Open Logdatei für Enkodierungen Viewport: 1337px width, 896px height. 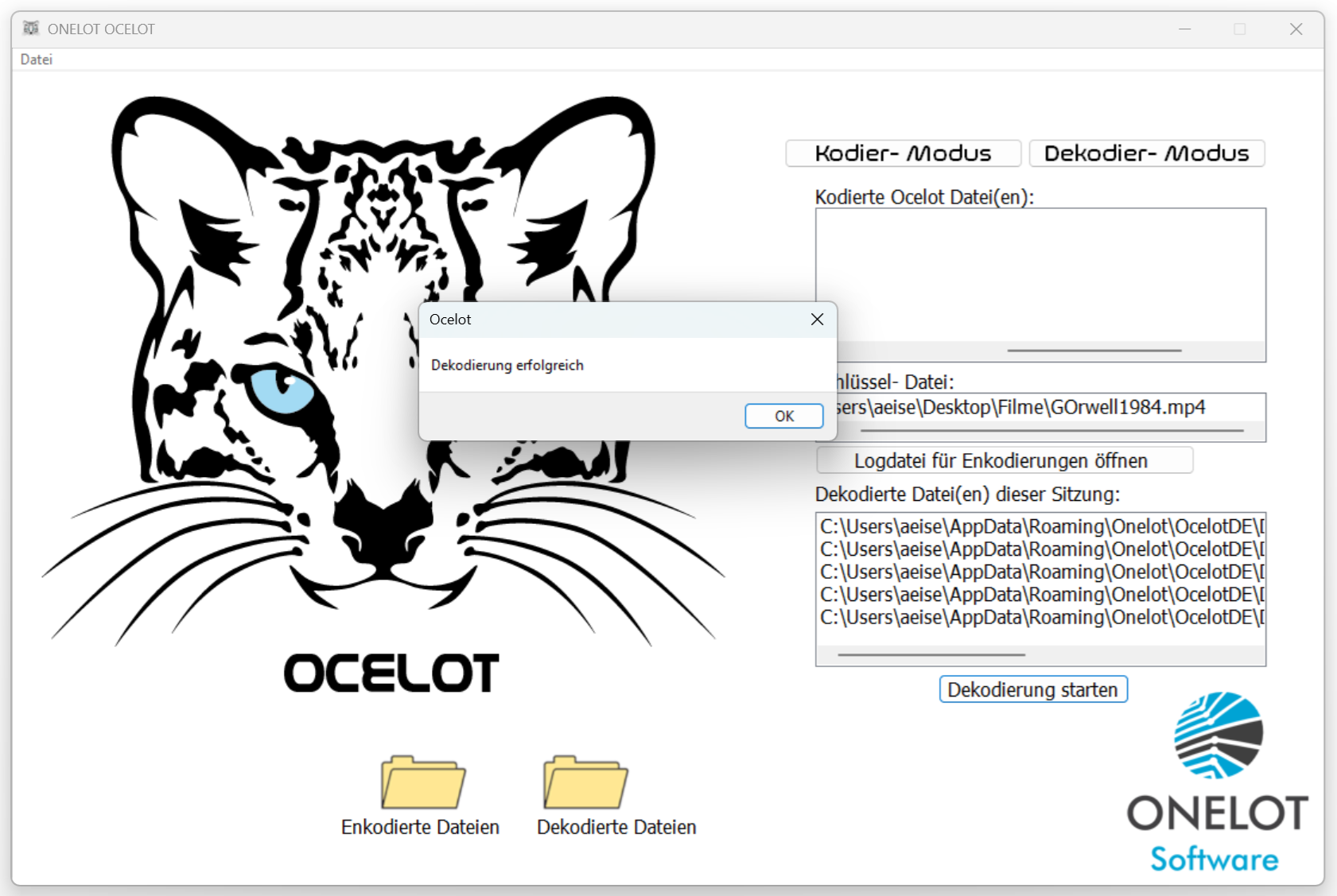(x=1004, y=460)
